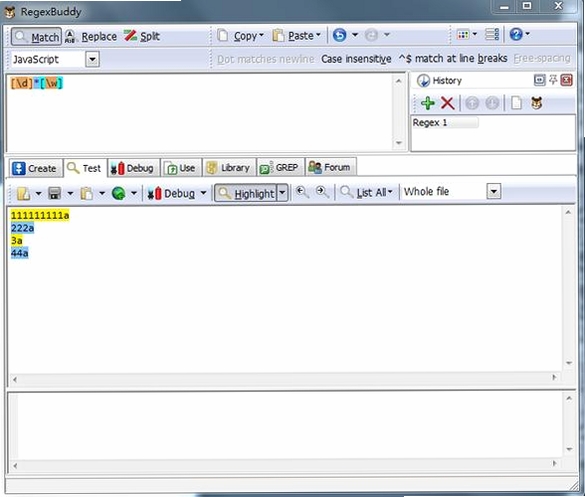Click the blue Undo icon

pos(340,35)
